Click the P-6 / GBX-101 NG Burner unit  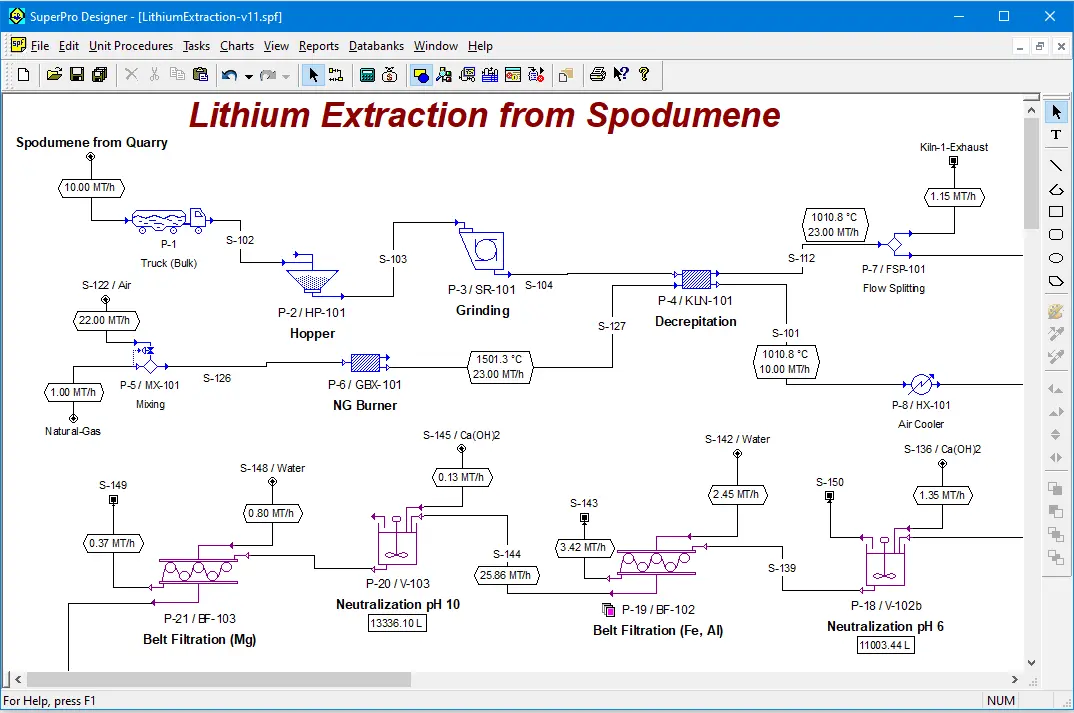coord(366,363)
